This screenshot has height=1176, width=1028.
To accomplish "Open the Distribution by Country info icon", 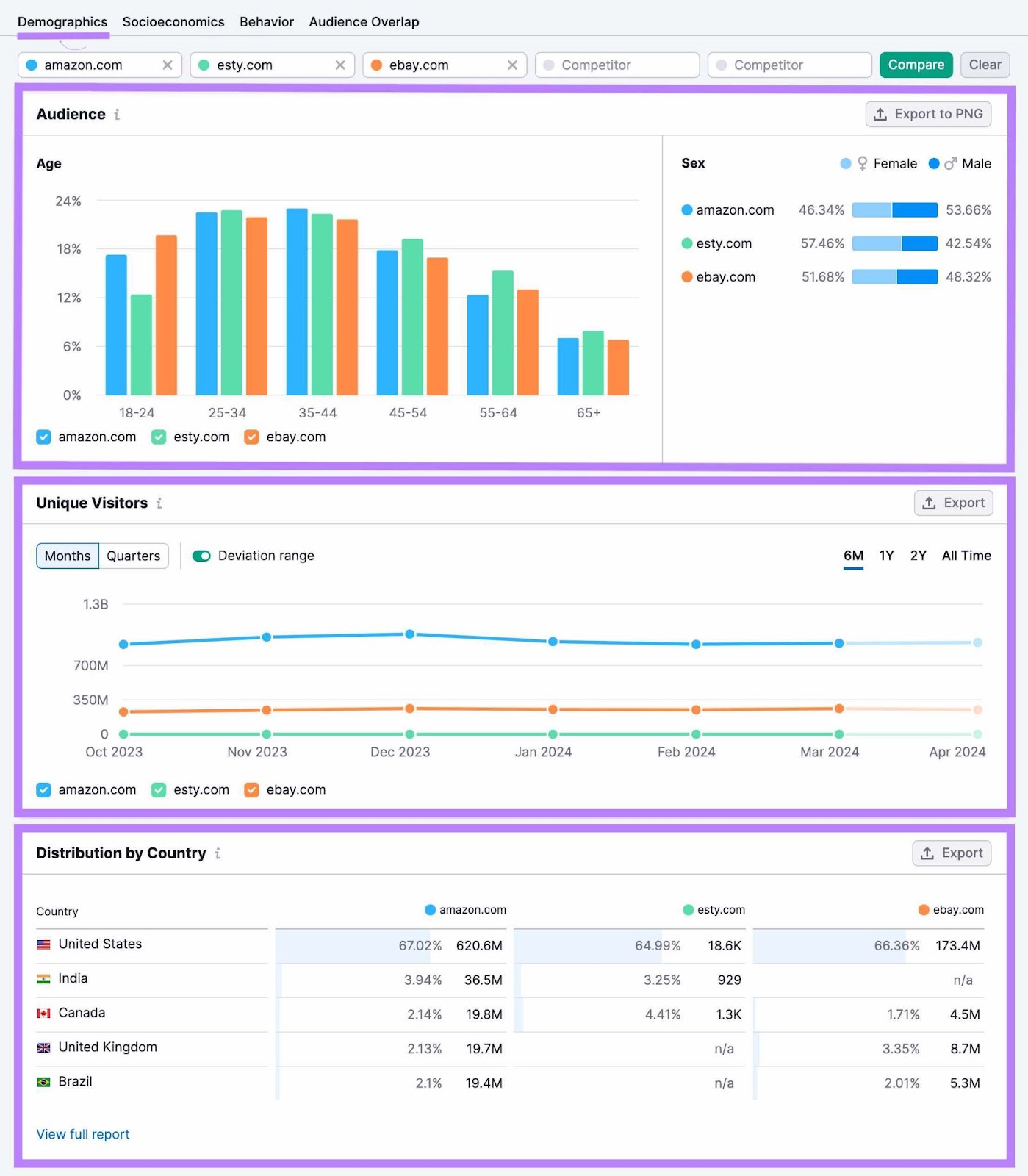I will pyautogui.click(x=218, y=853).
